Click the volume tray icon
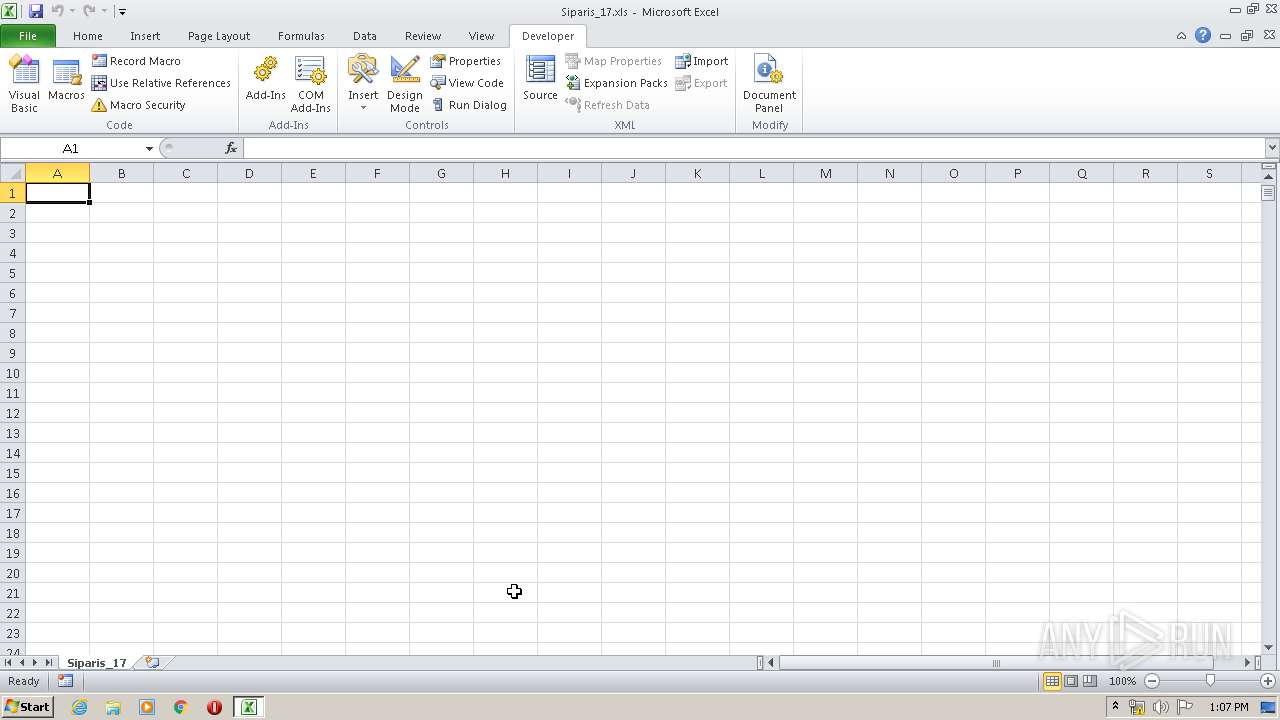The image size is (1280, 720). 1160,707
